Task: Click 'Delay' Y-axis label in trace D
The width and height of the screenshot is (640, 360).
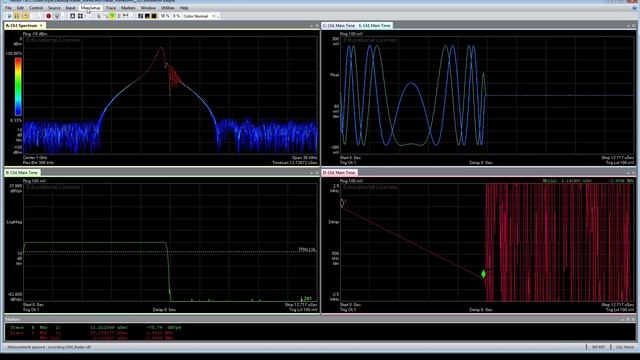Action: pyautogui.click(x=334, y=222)
